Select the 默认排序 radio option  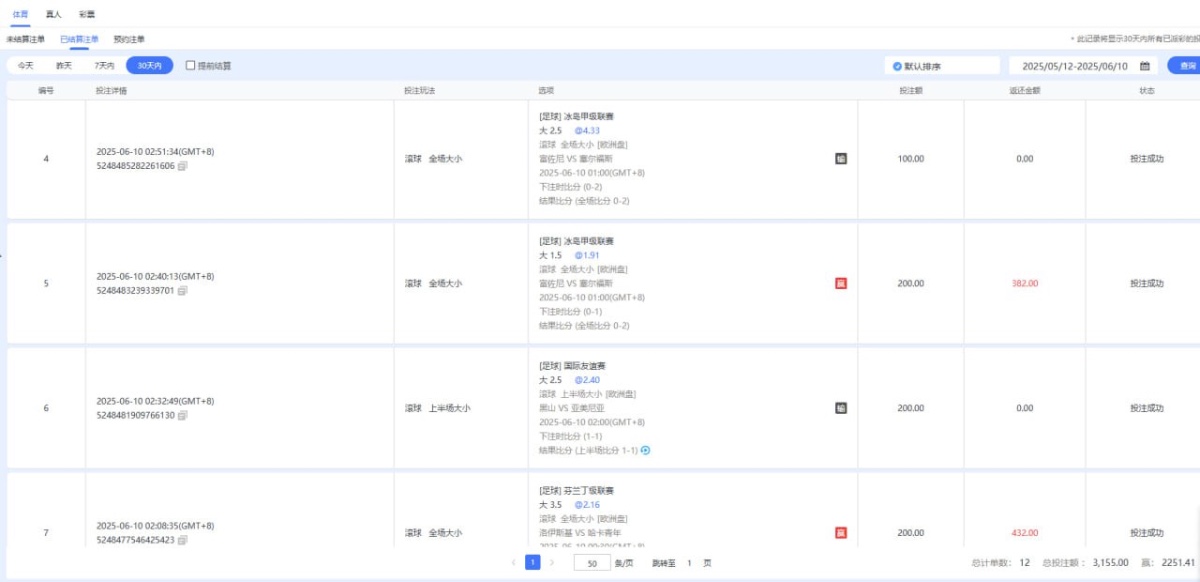click(x=897, y=66)
